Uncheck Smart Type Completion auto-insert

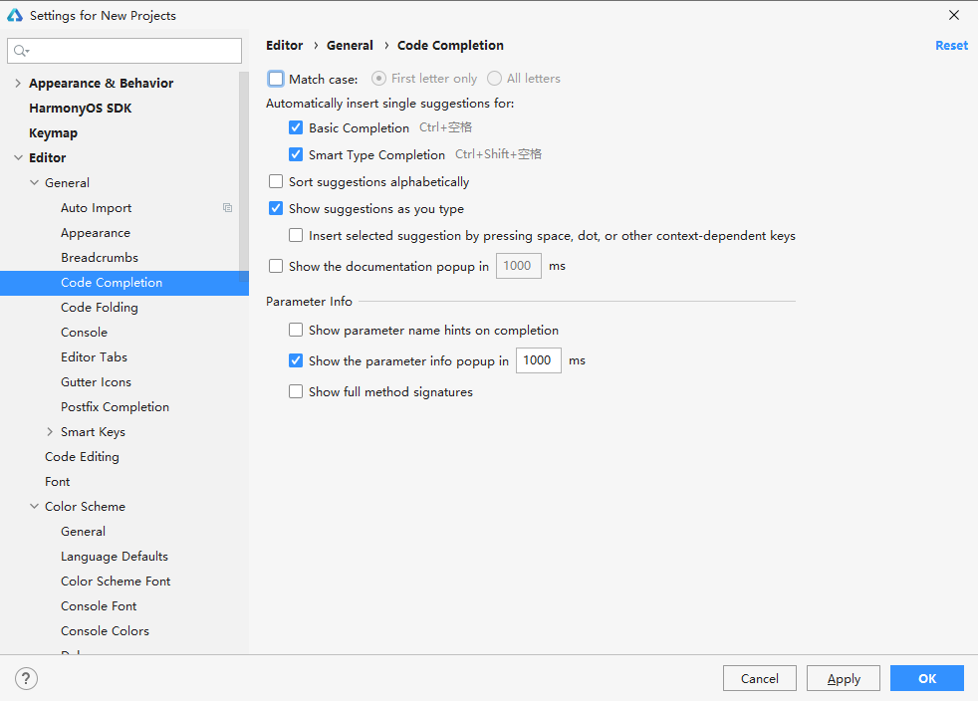point(296,155)
